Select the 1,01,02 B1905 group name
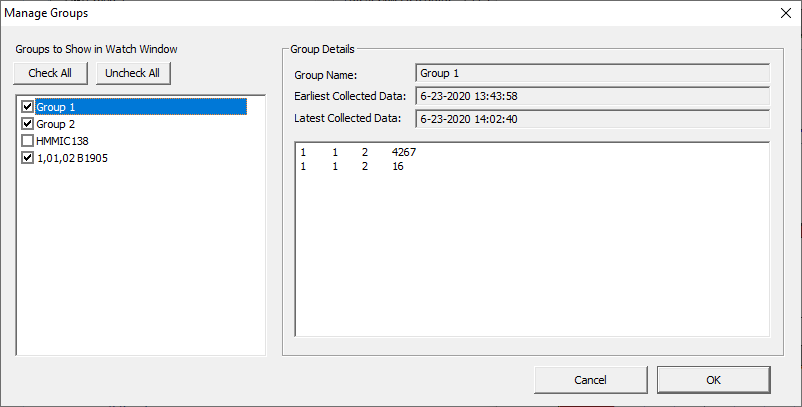The image size is (802, 407). 72,158
